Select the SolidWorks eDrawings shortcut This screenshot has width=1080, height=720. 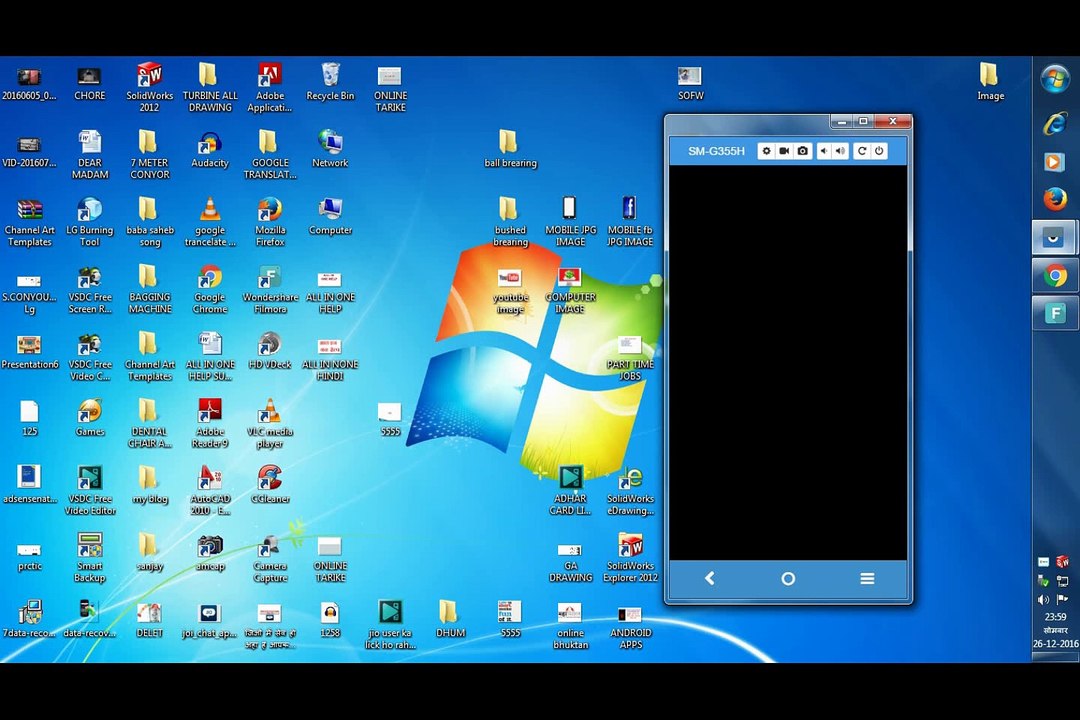(x=630, y=491)
